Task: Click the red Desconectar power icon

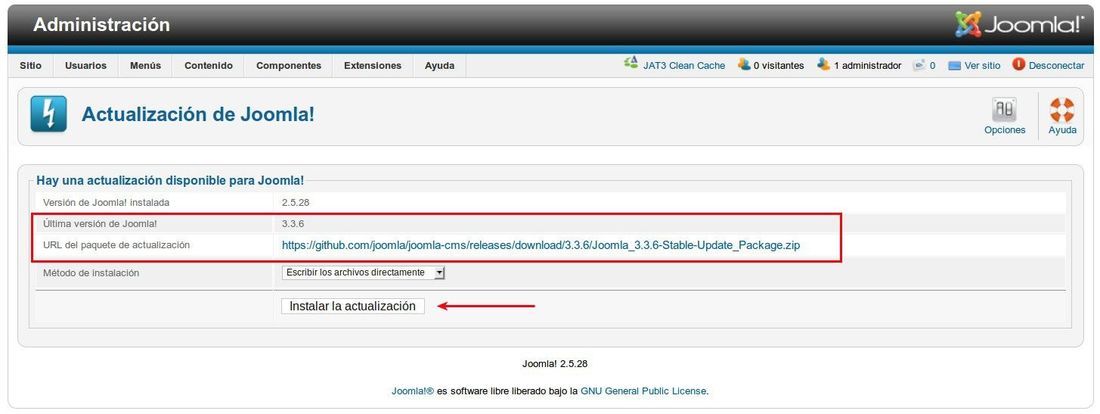Action: pyautogui.click(x=1019, y=65)
